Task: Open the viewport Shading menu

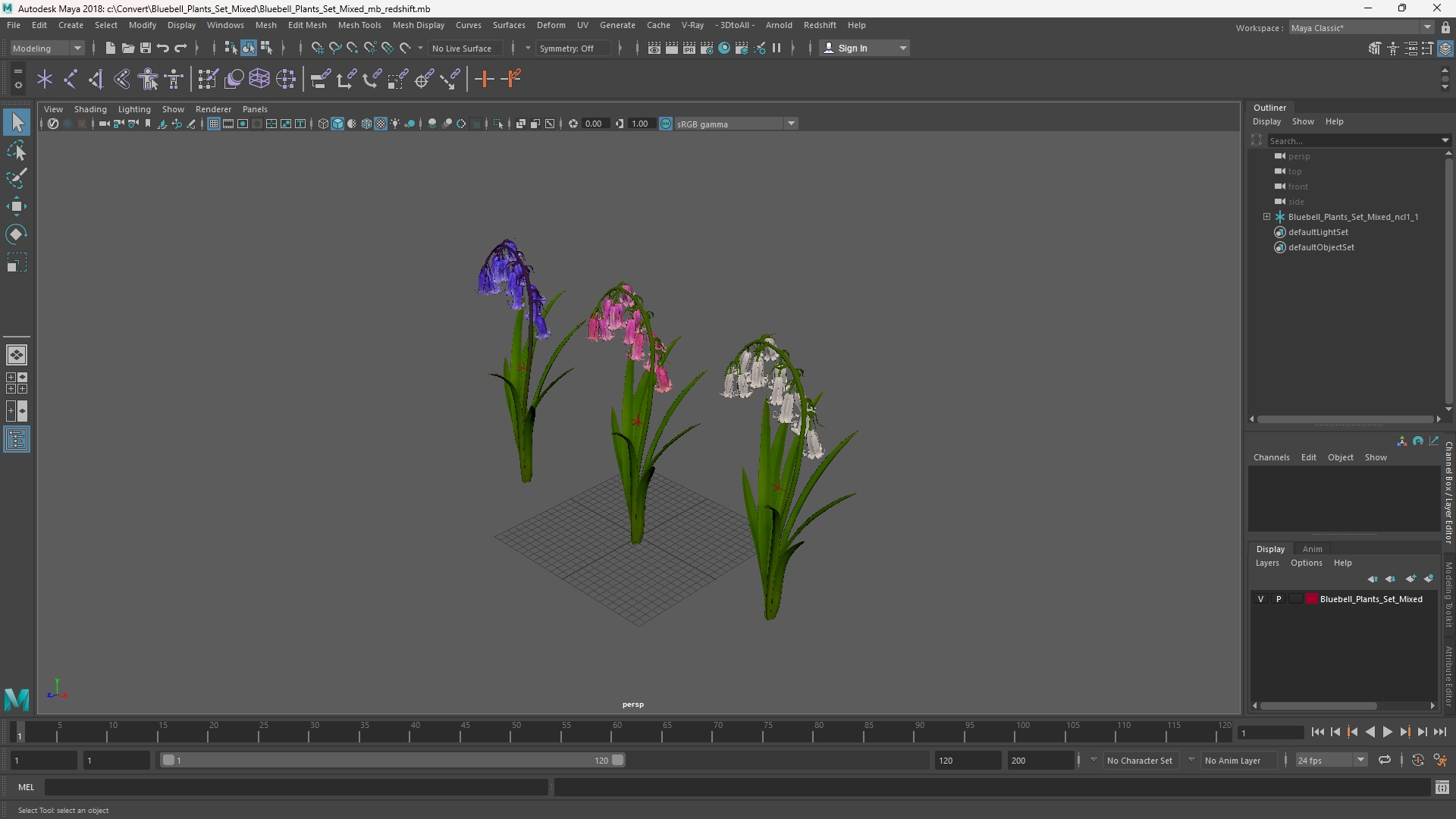Action: click(x=90, y=109)
